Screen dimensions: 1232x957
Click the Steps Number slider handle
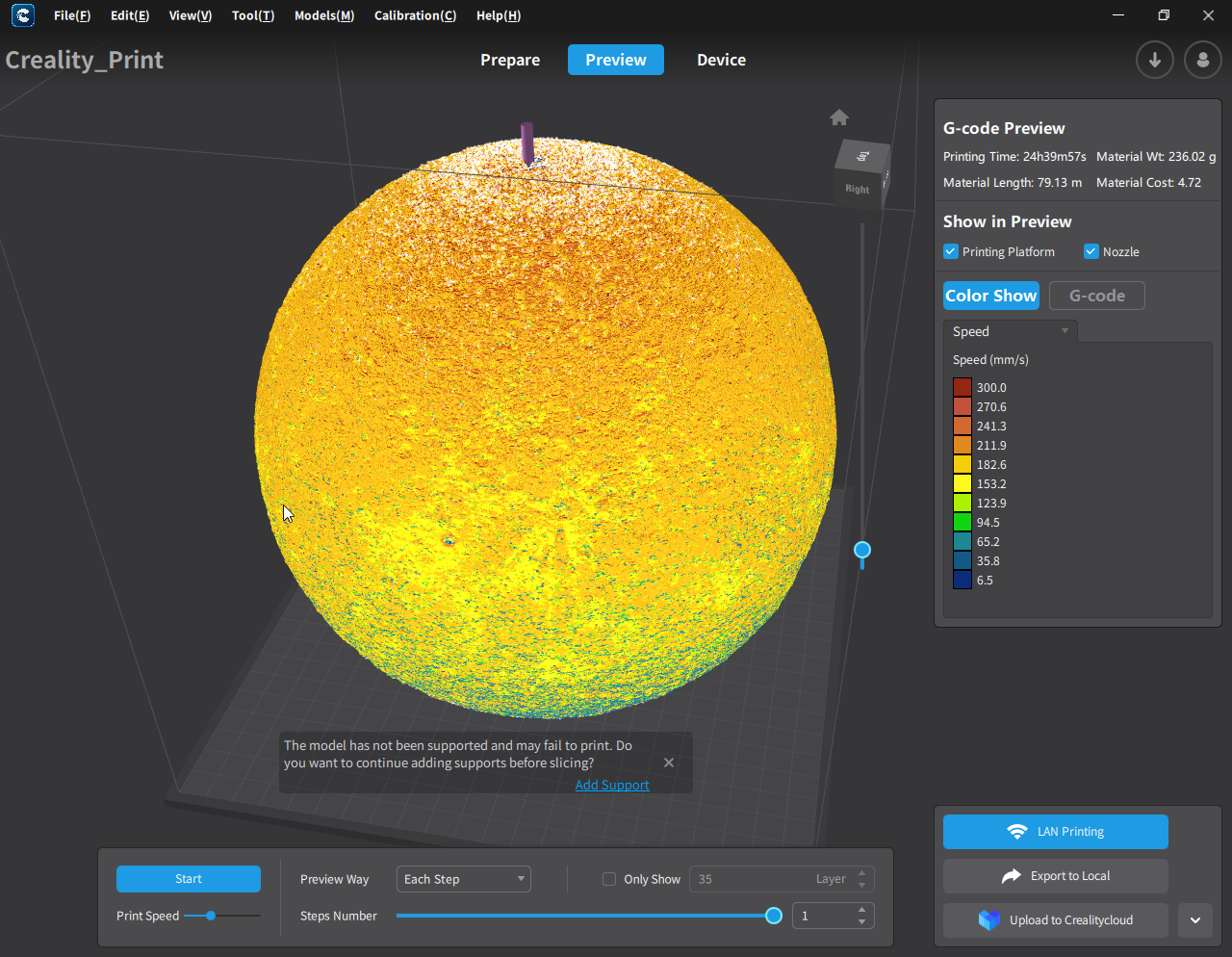coord(773,916)
